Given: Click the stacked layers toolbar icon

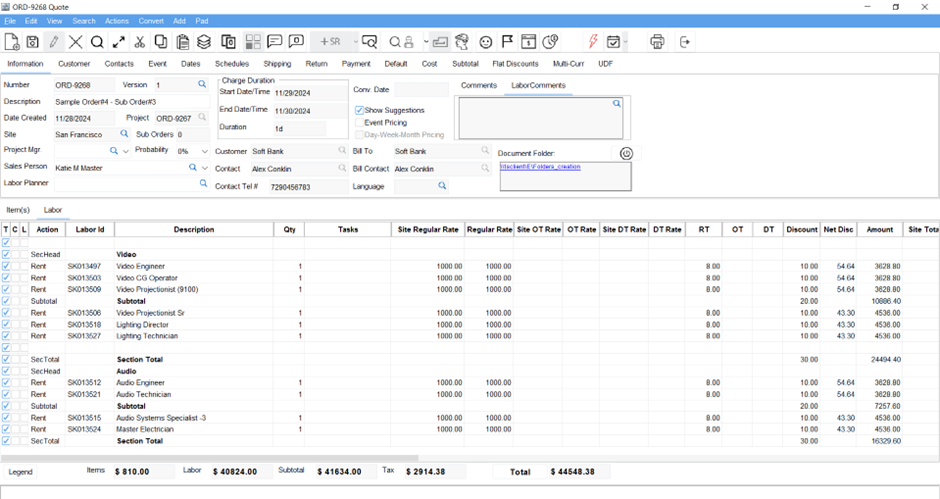Looking at the screenshot, I should 204,42.
